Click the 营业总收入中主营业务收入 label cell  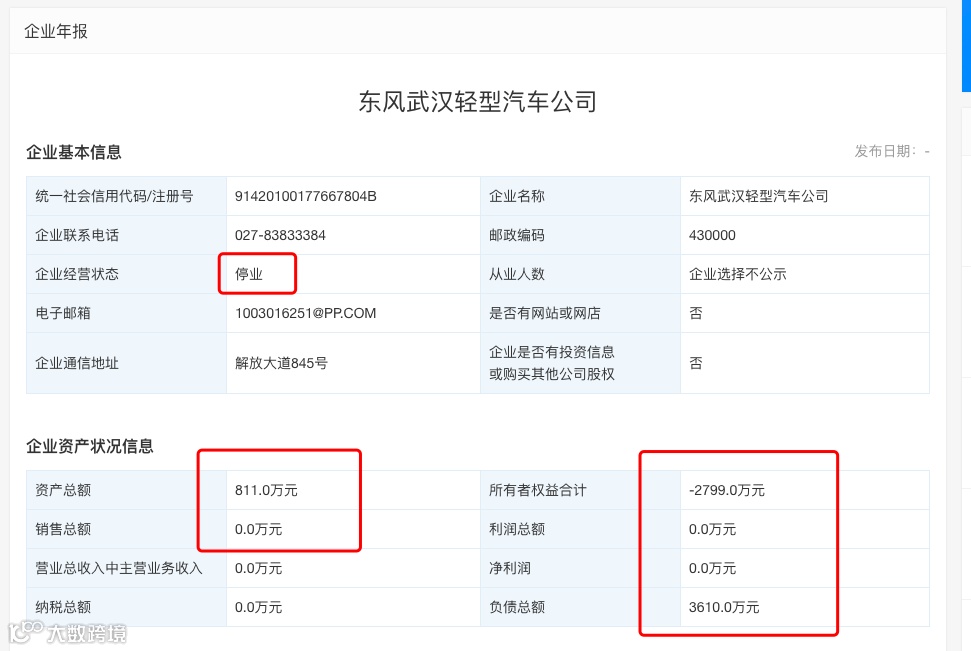coord(126,569)
